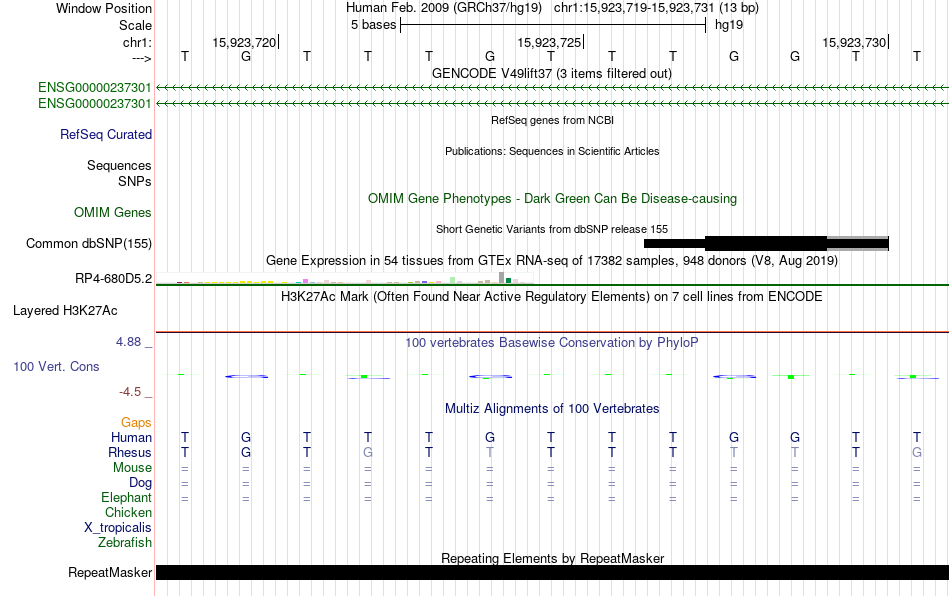The height and width of the screenshot is (596, 950).
Task: Open the Multiz Alignments of 100 Vertebrates title
Action: point(552,408)
